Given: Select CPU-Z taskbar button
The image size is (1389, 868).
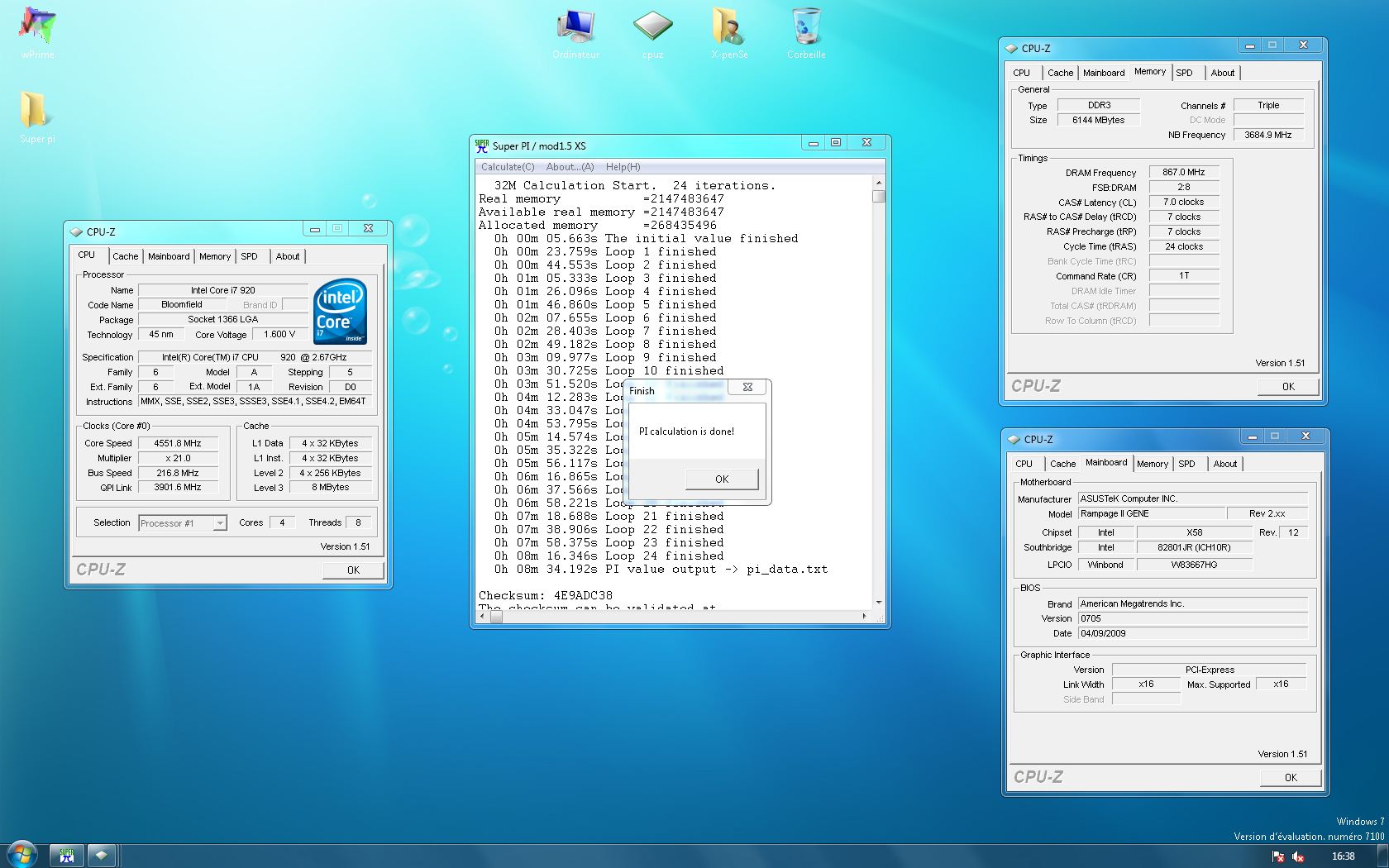Looking at the screenshot, I should pyautogui.click(x=101, y=856).
